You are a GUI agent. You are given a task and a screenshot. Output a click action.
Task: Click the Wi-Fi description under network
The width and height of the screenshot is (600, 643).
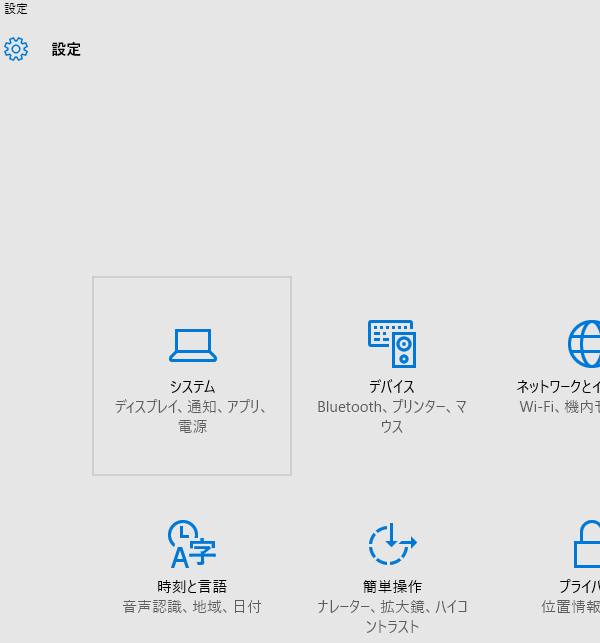559,407
